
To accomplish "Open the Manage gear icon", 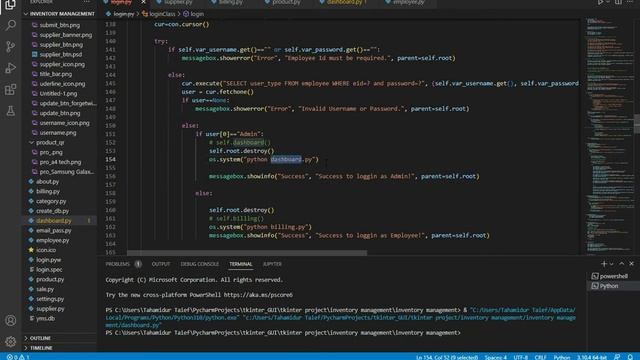I will [x=10, y=341].
